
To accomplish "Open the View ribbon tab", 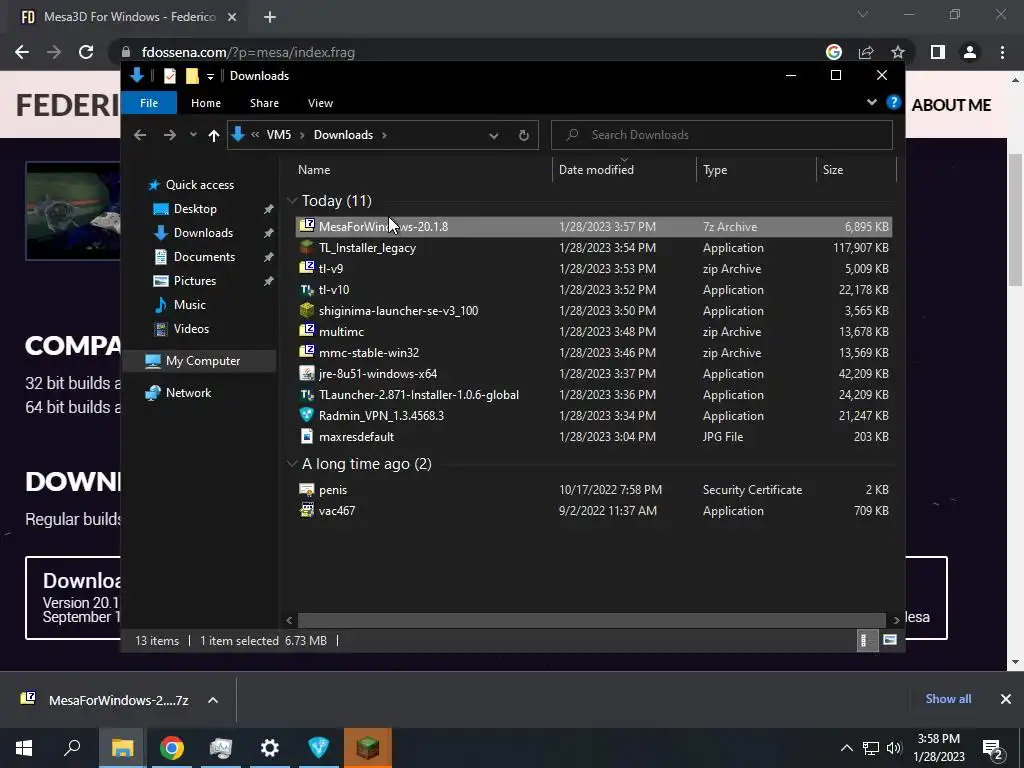I will click(x=320, y=103).
